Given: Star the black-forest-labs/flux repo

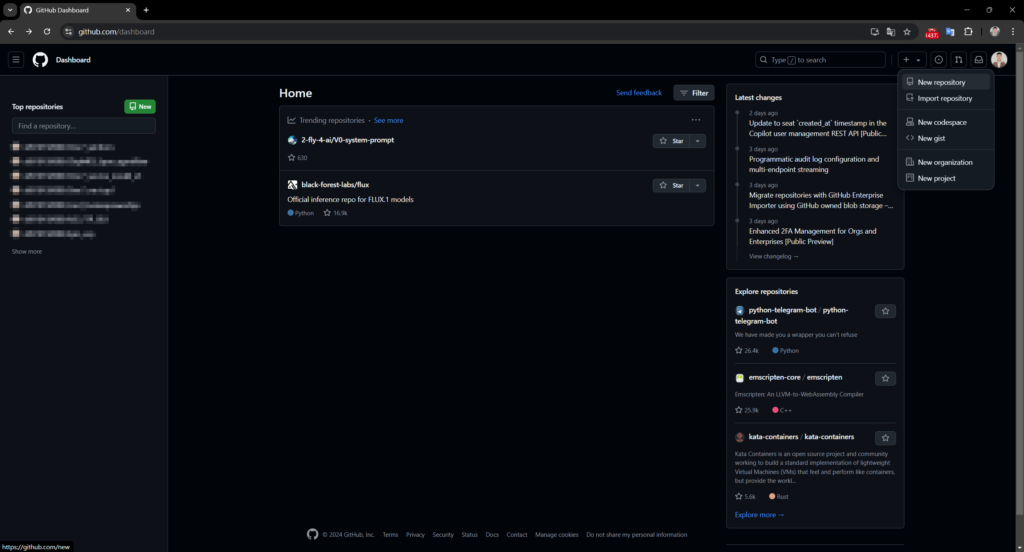Looking at the screenshot, I should click(671, 186).
